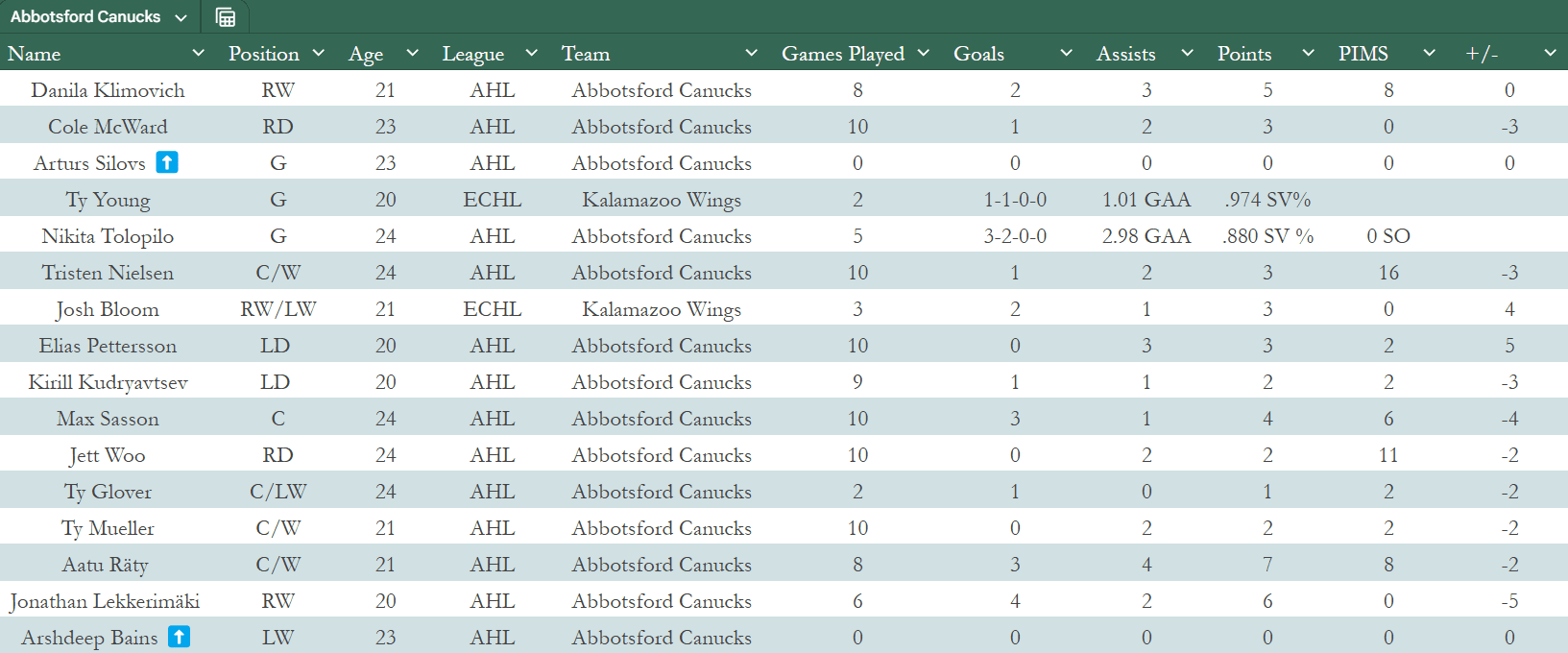The height and width of the screenshot is (653, 1568).
Task: Click the blue up-arrow icon next to Arshdeep Bains
Action: point(179,637)
